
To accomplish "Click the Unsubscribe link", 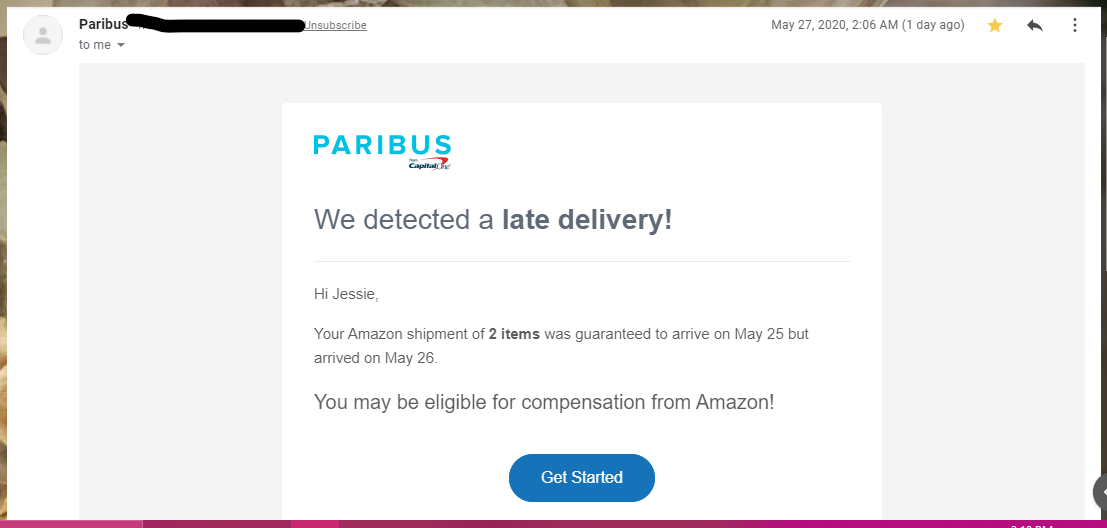I will pyautogui.click(x=335, y=26).
